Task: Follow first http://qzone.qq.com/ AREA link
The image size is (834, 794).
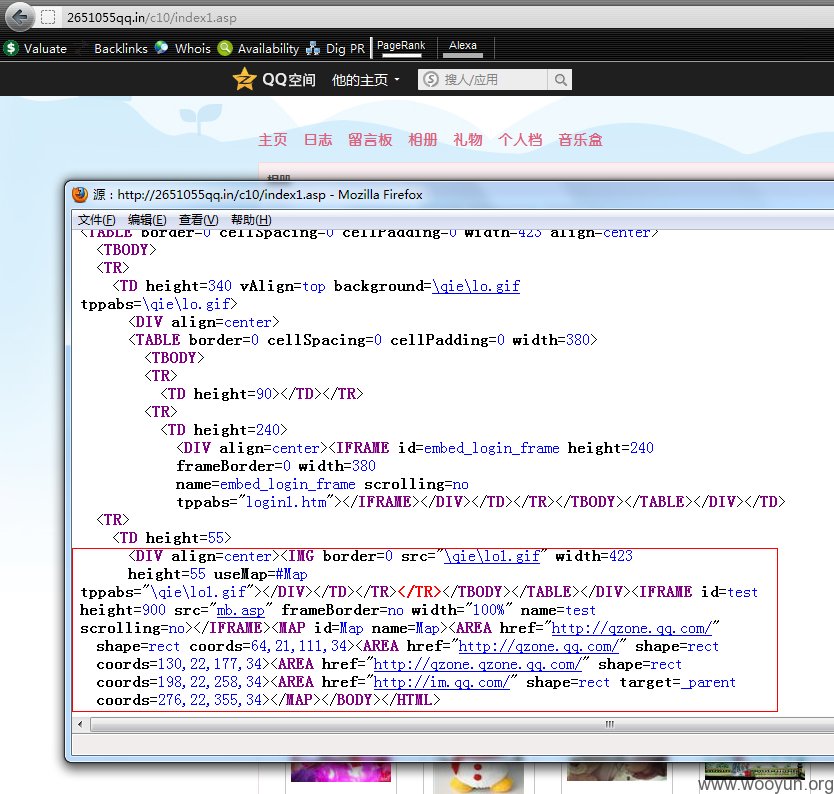Action: click(631, 628)
